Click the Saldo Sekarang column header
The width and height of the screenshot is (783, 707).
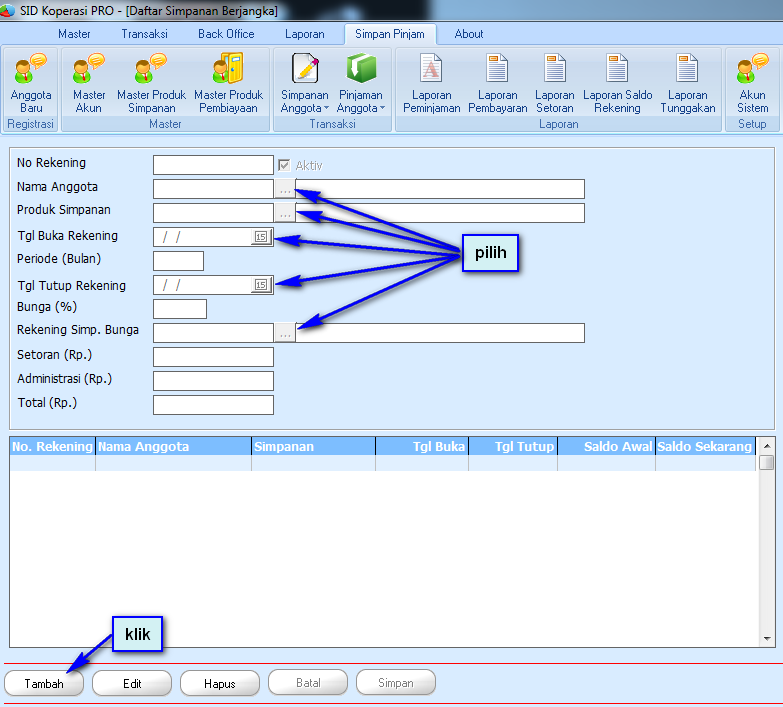(705, 446)
